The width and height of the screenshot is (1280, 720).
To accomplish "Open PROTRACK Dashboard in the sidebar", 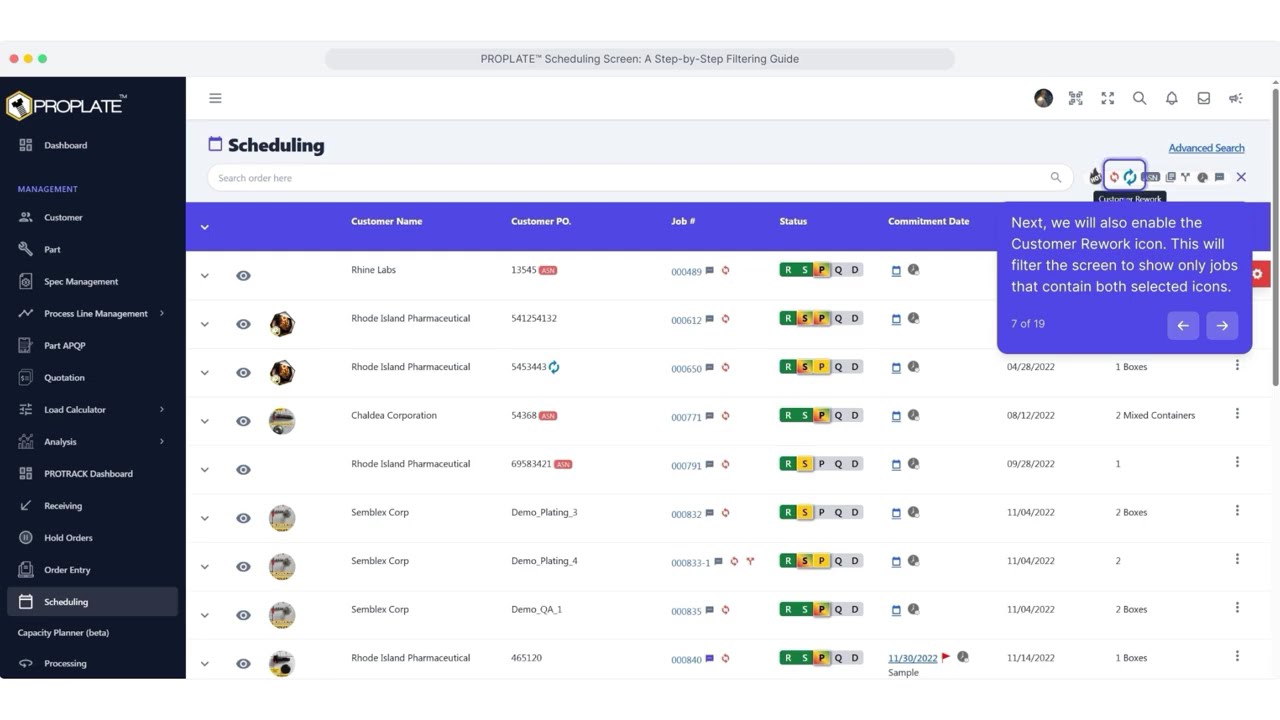I will coord(88,473).
